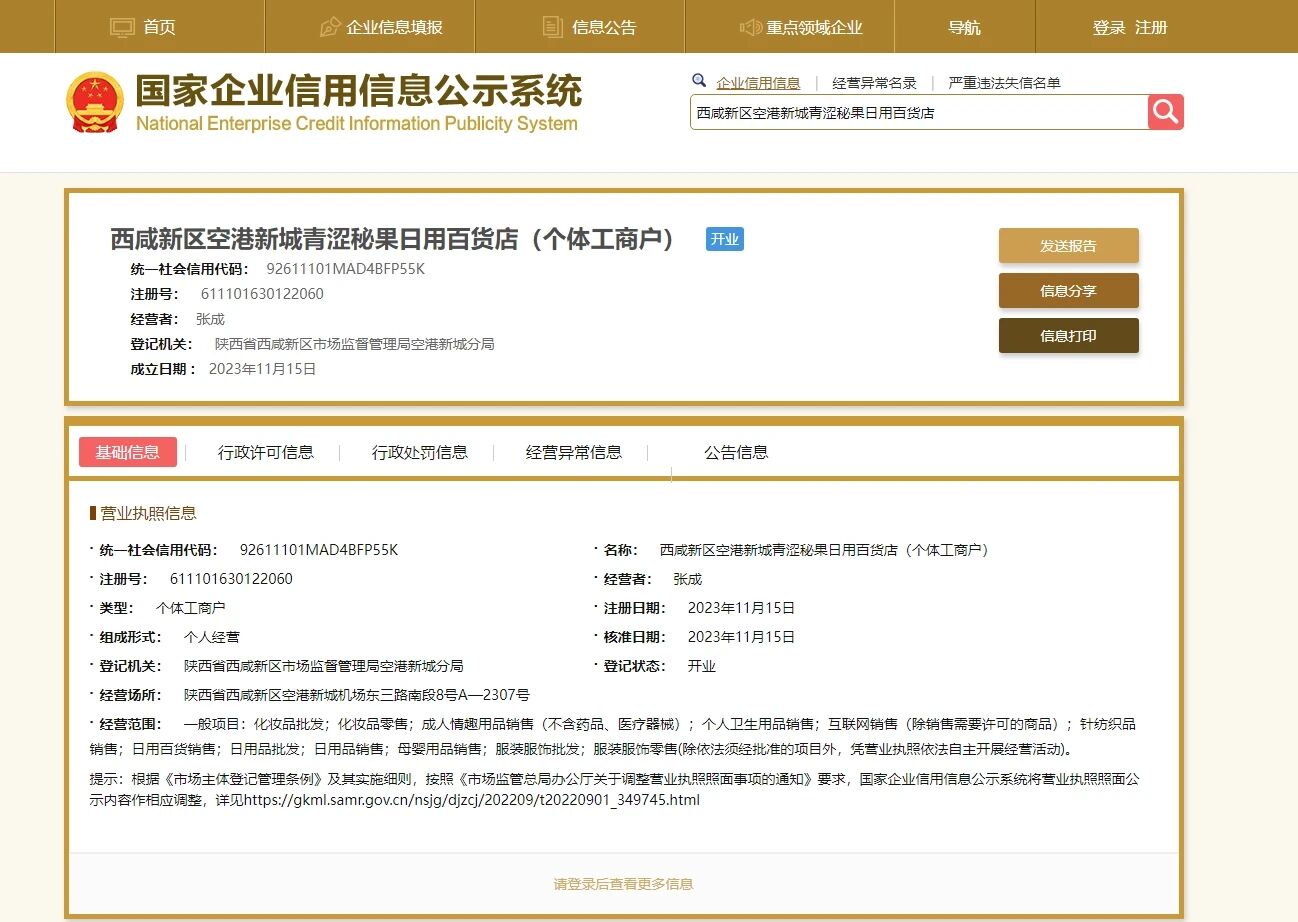Viewport: 1298px width, 922px height.
Task: Click the 注册日期 value 2023年11月15日
Action: (x=741, y=608)
